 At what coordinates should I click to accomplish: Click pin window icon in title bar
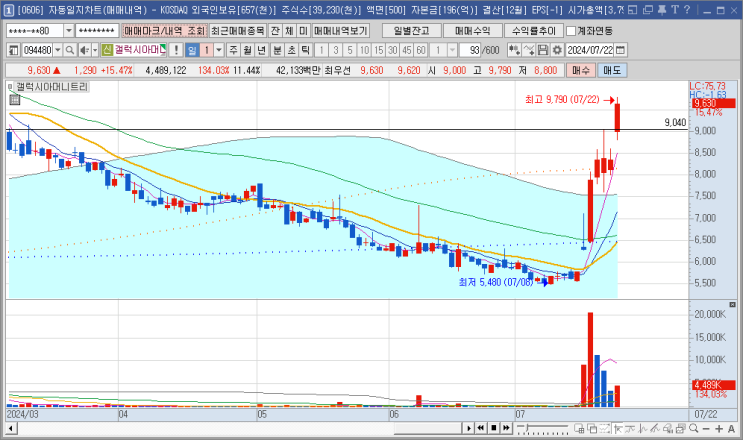[x=662, y=9]
